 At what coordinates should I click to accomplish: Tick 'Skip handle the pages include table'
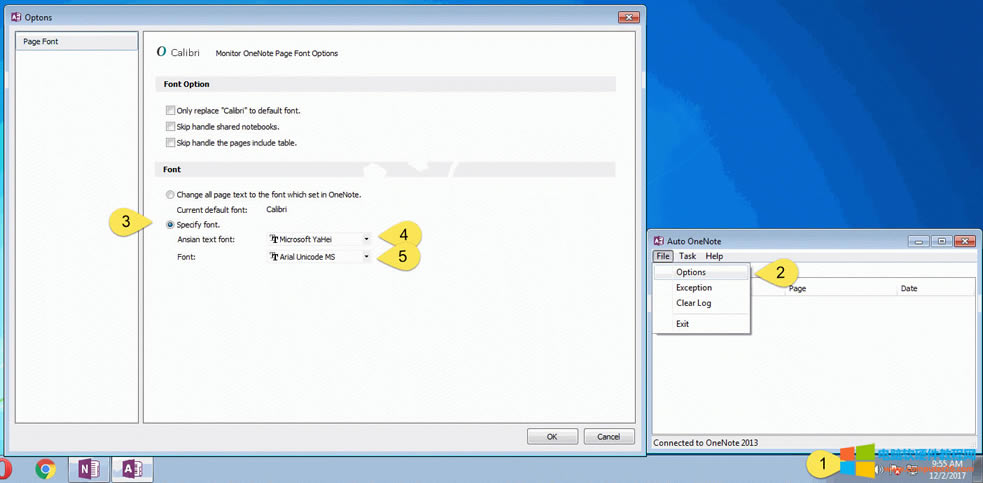[170, 143]
